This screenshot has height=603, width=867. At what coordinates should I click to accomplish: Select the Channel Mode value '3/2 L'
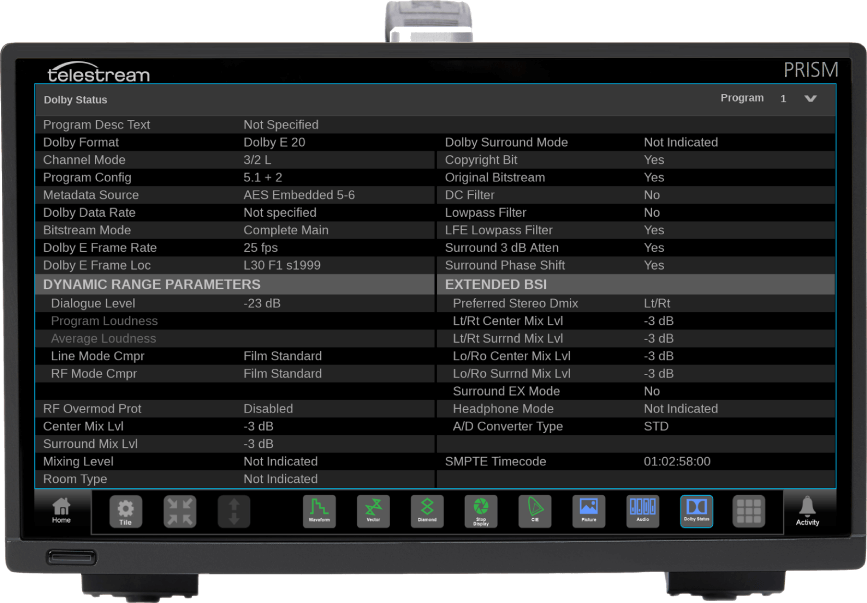(257, 160)
